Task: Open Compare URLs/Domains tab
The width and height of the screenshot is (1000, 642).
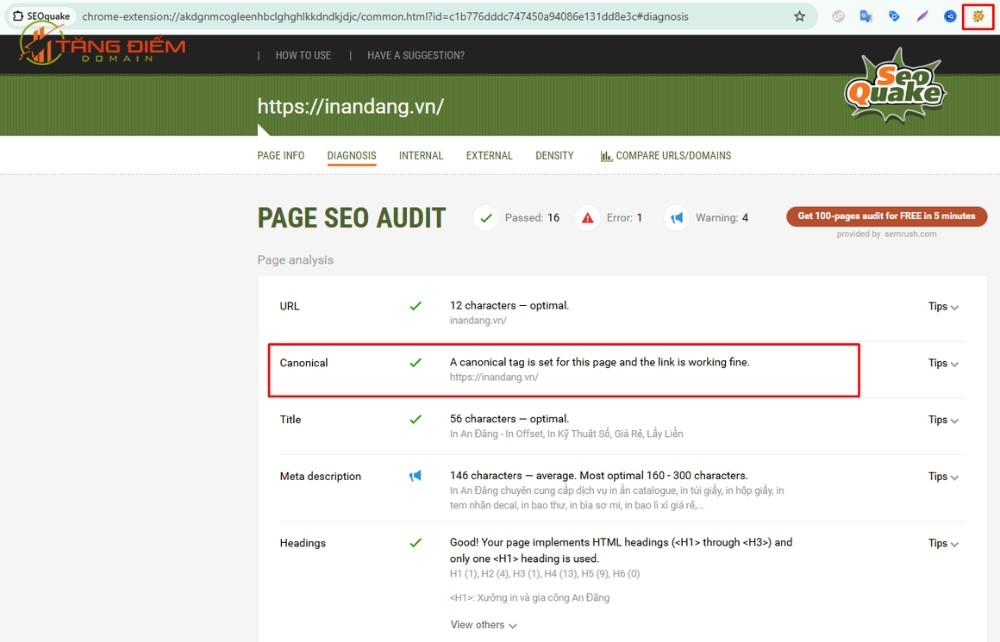Action: (x=666, y=156)
